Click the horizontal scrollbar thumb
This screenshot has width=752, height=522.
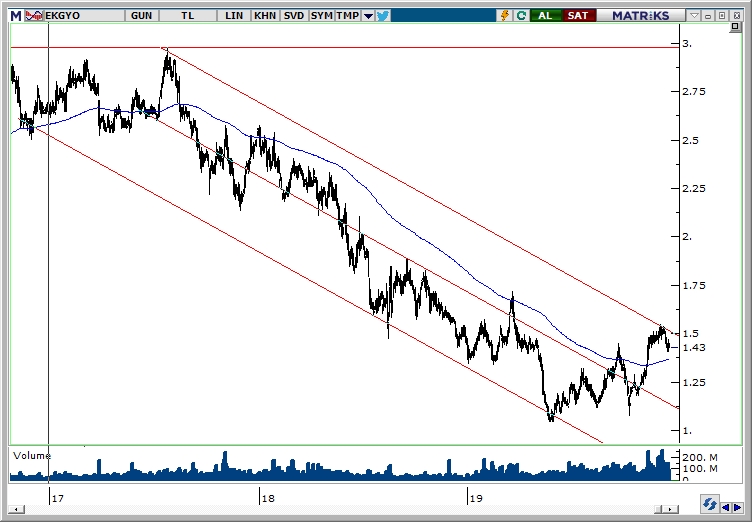(660, 509)
